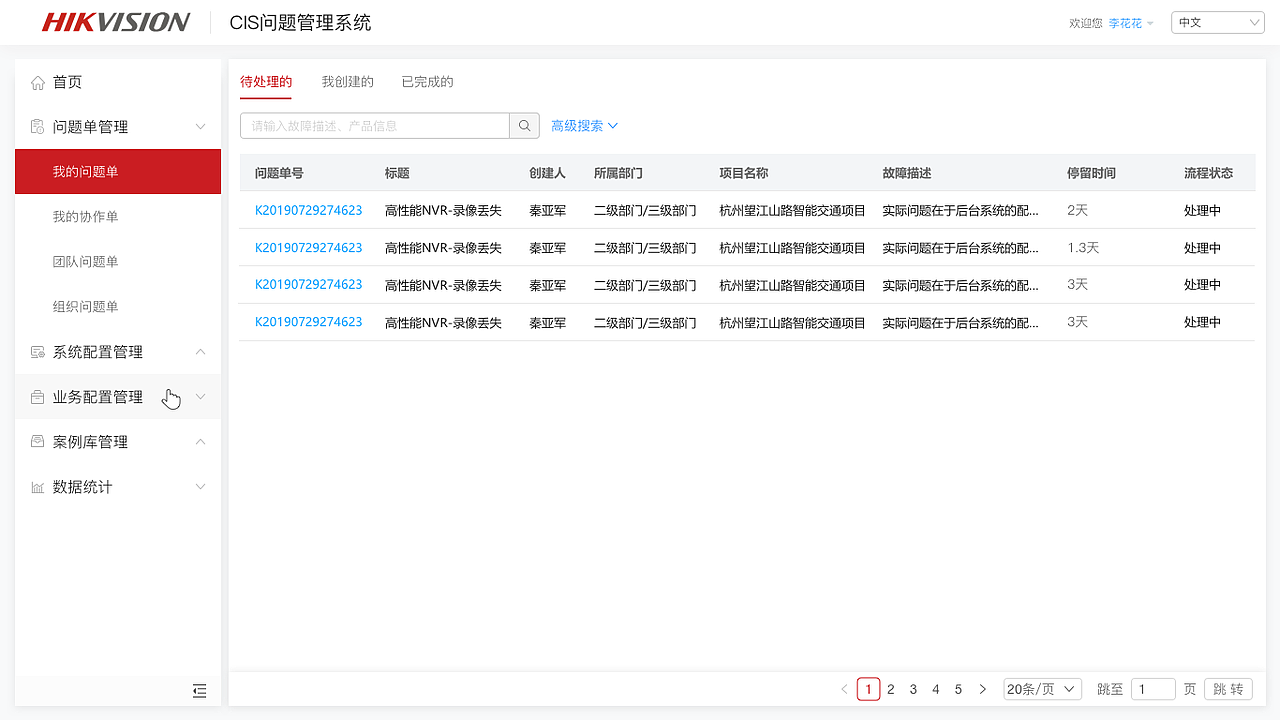Click the fault description search input field
The height and width of the screenshot is (720, 1280).
[x=375, y=125]
